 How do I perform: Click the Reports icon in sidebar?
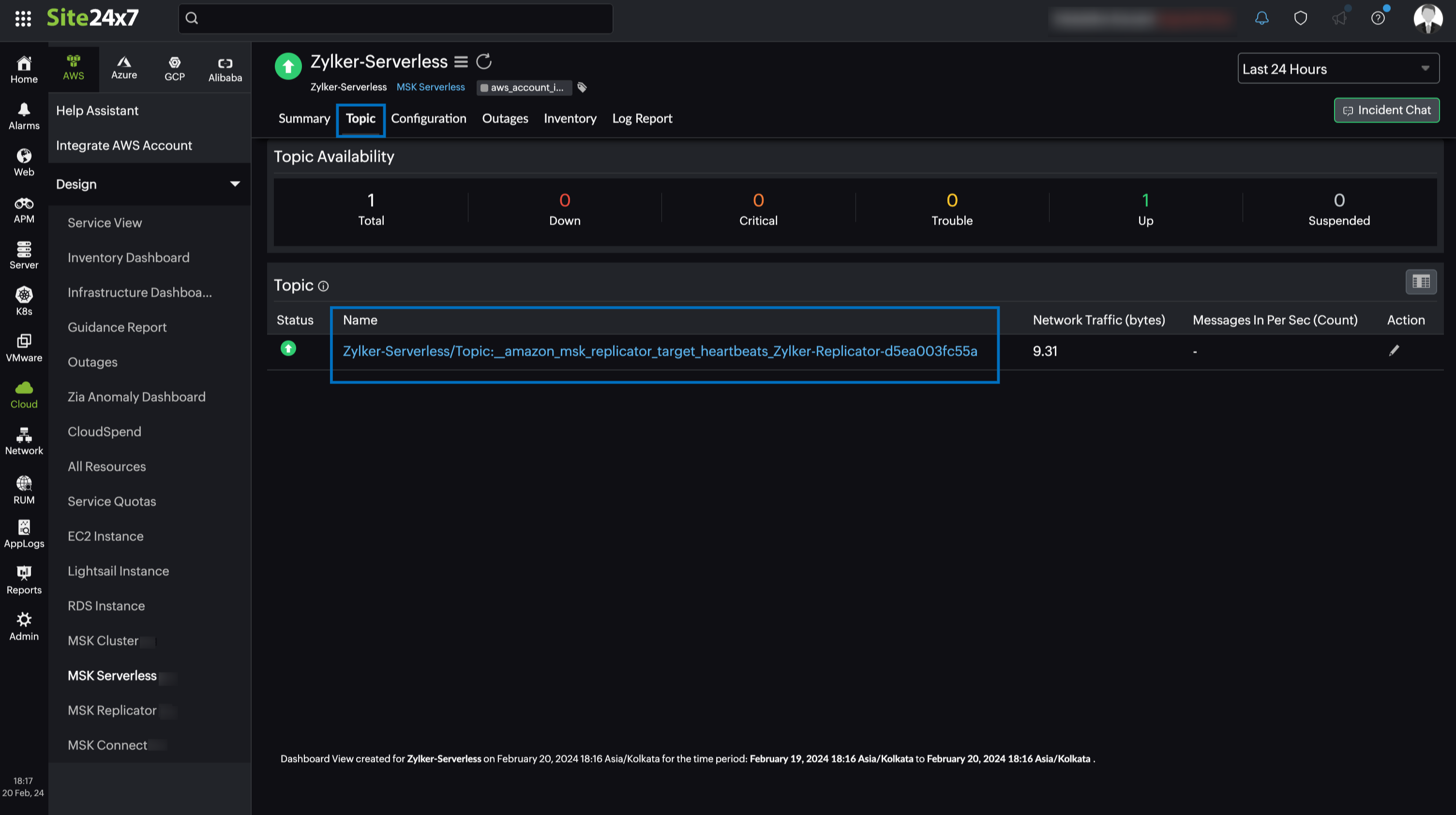click(x=23, y=579)
